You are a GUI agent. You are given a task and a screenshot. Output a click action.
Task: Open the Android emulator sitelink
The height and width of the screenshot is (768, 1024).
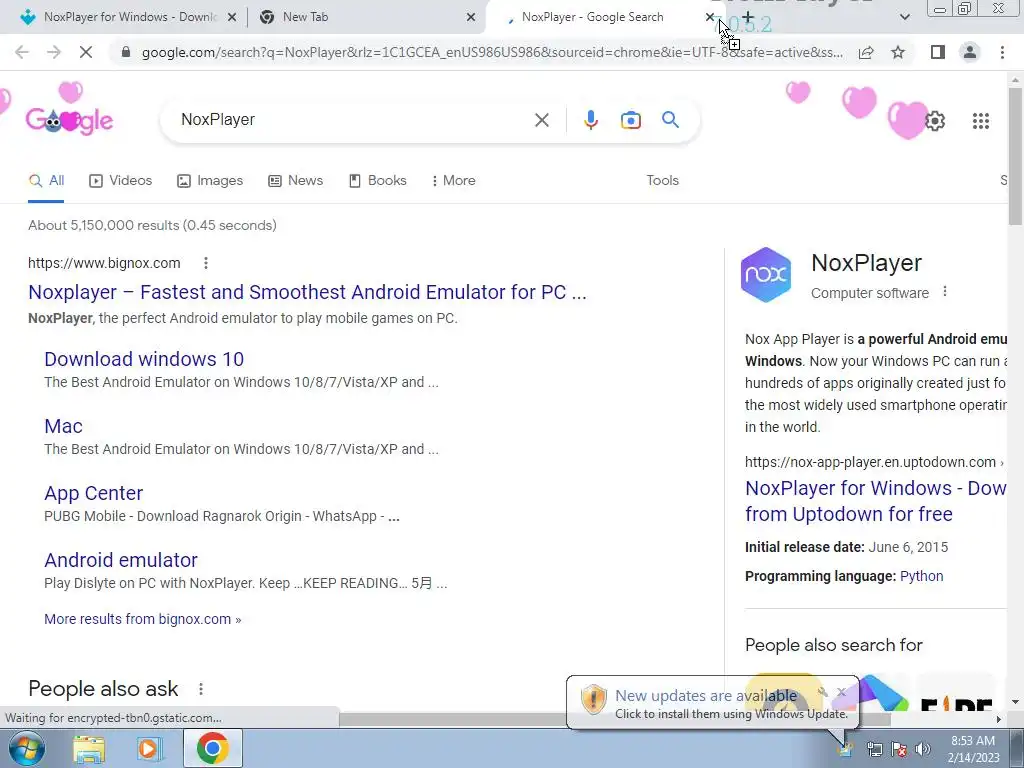[x=121, y=560]
